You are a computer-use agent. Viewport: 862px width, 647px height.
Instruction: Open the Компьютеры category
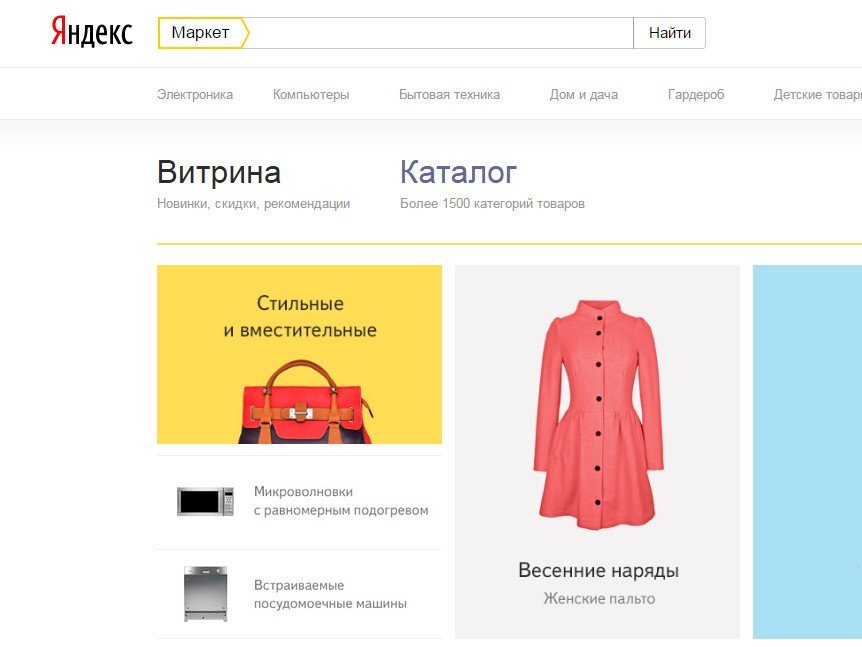pyautogui.click(x=311, y=95)
